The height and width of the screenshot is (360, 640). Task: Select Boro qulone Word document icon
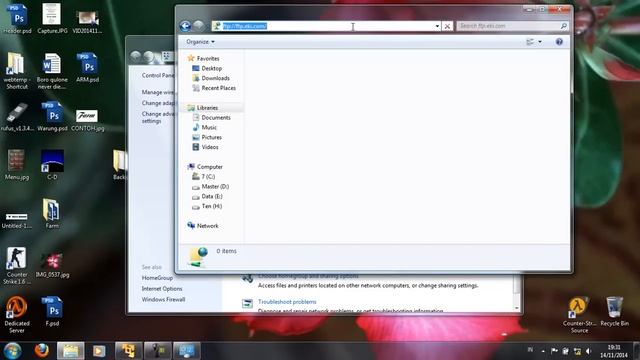[52, 71]
